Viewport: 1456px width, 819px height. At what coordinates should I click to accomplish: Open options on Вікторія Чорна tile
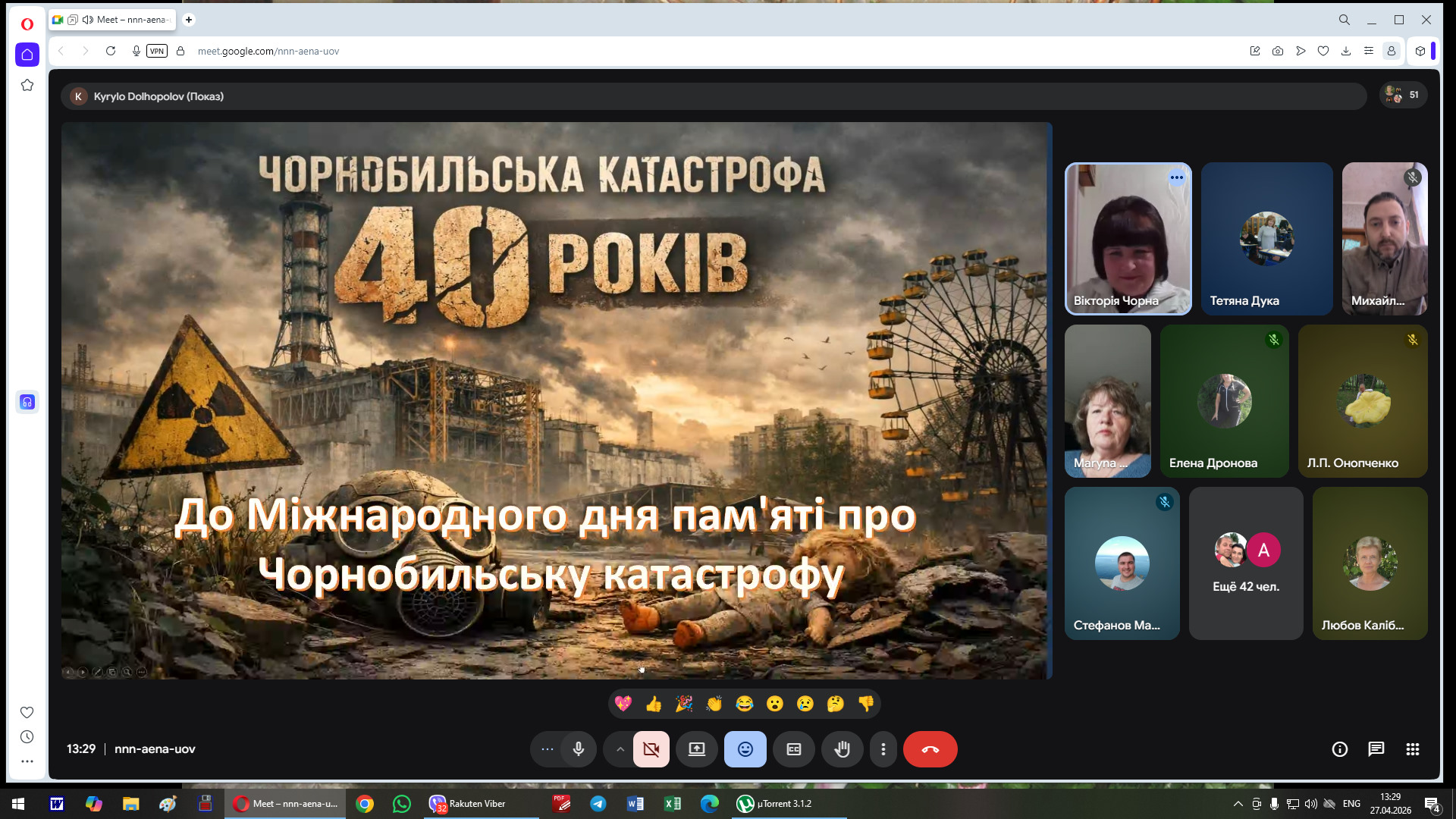point(1176,177)
